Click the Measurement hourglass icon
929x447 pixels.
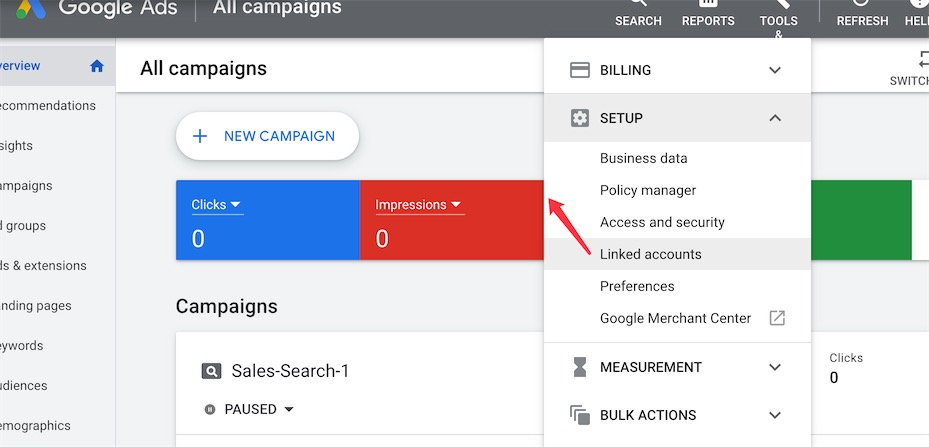pos(579,367)
